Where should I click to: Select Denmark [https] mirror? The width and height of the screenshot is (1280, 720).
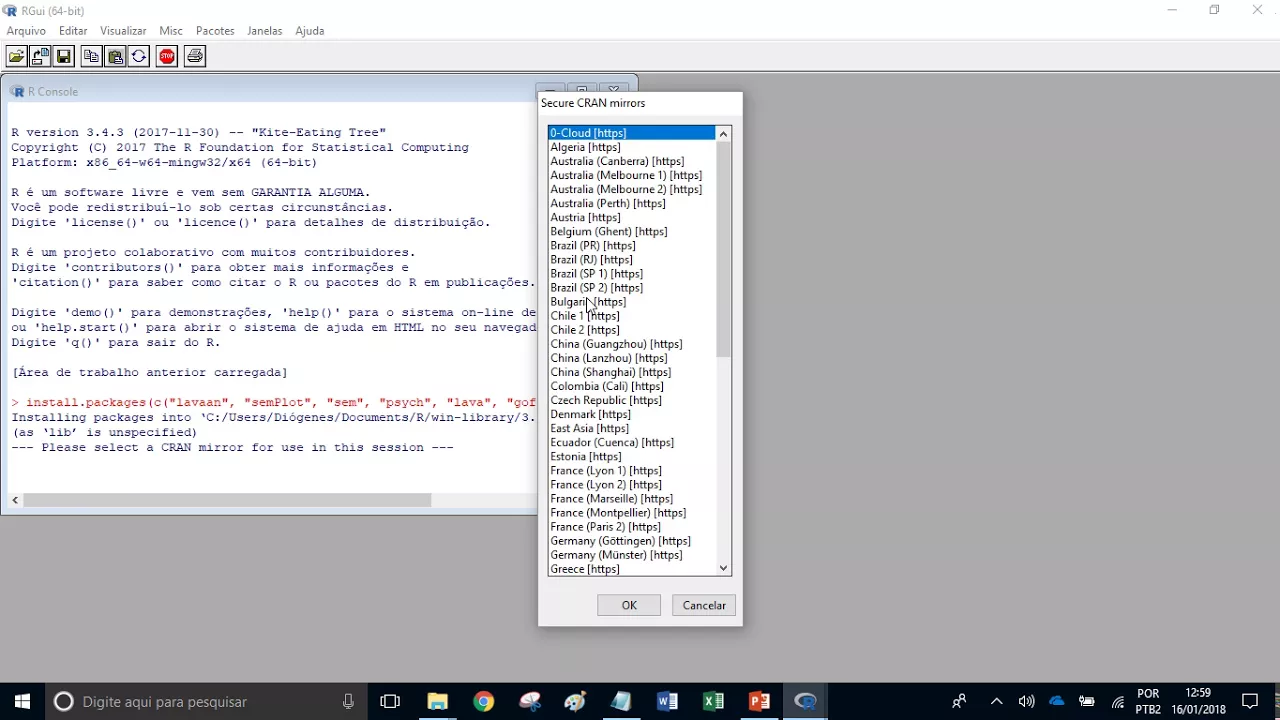click(x=631, y=414)
